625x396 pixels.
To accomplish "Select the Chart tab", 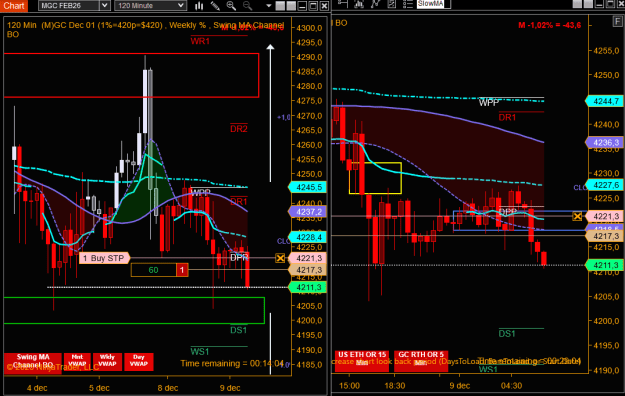I will 14,6.
